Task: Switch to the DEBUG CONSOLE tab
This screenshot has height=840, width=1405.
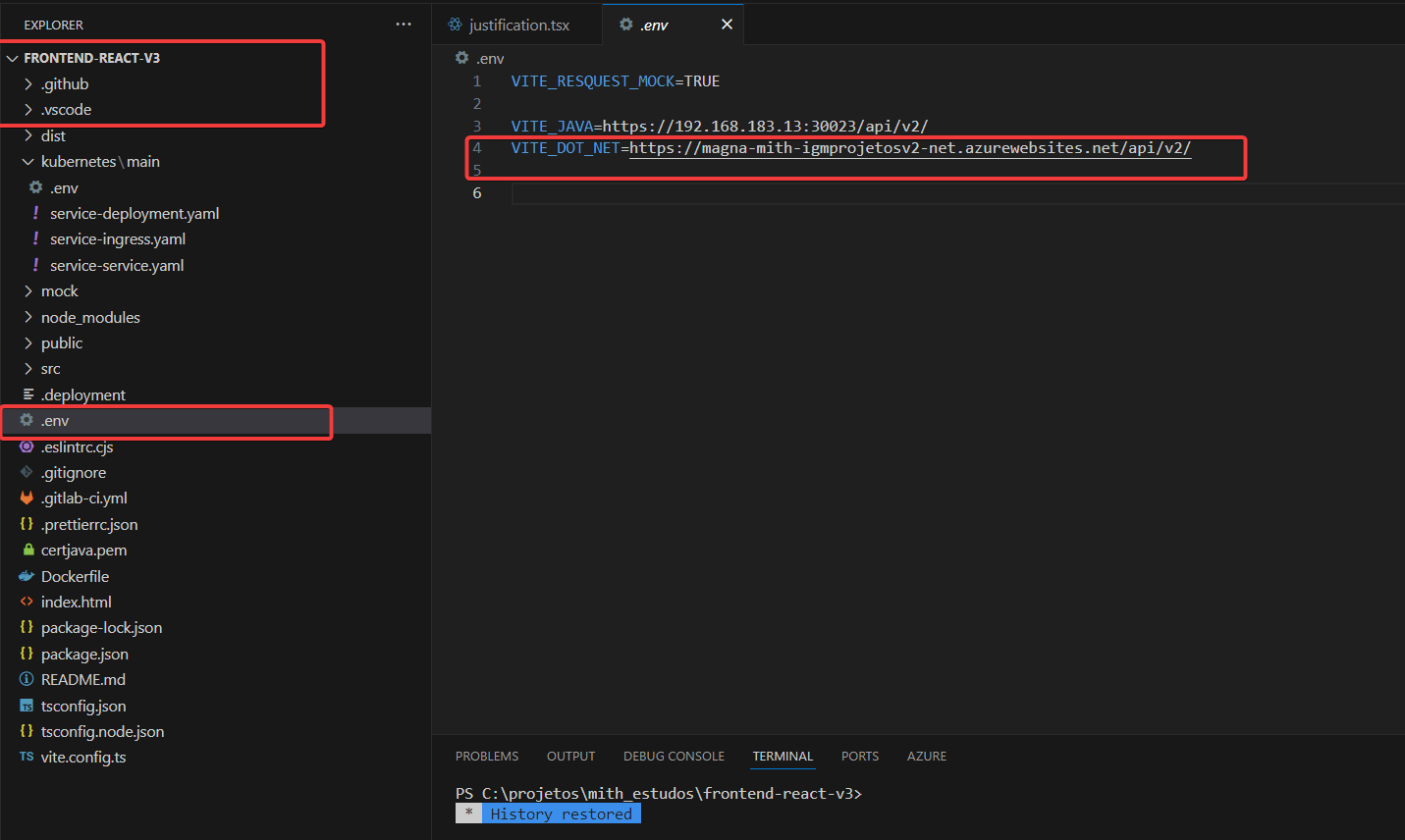Action: point(674,757)
